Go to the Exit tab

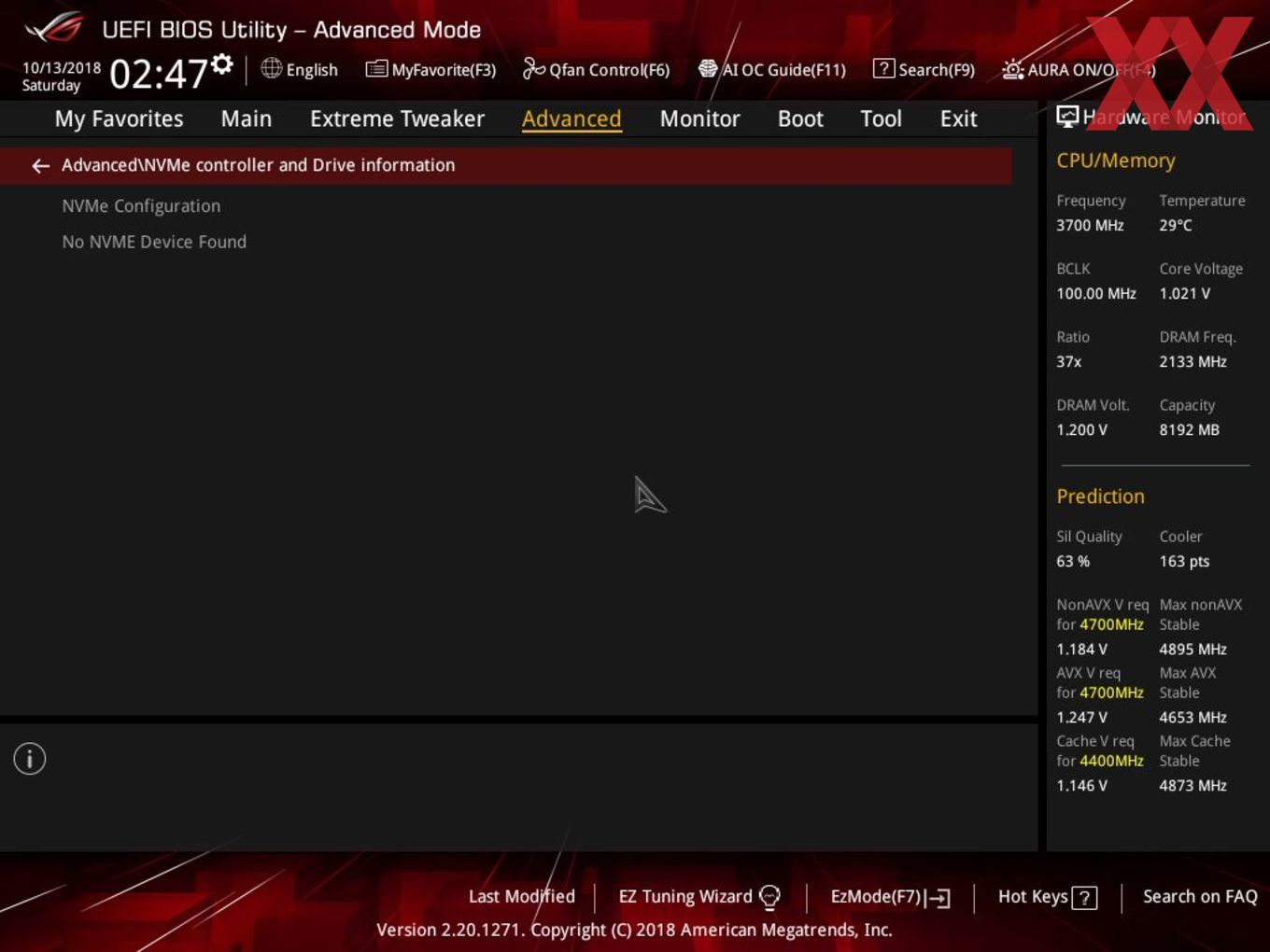(x=958, y=119)
